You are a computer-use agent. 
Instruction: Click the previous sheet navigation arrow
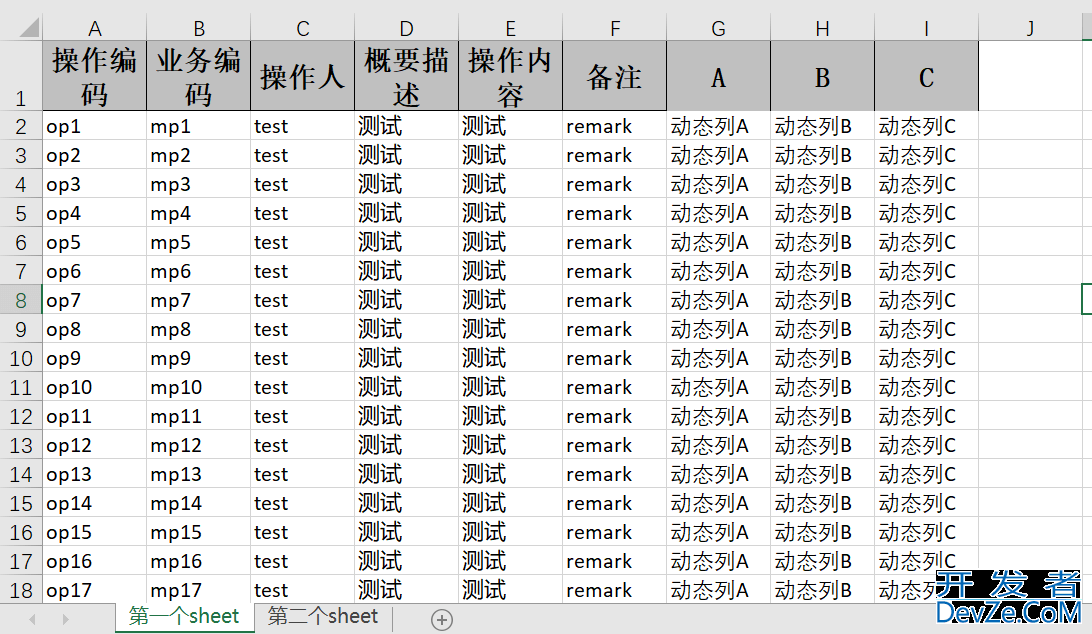click(x=32, y=620)
